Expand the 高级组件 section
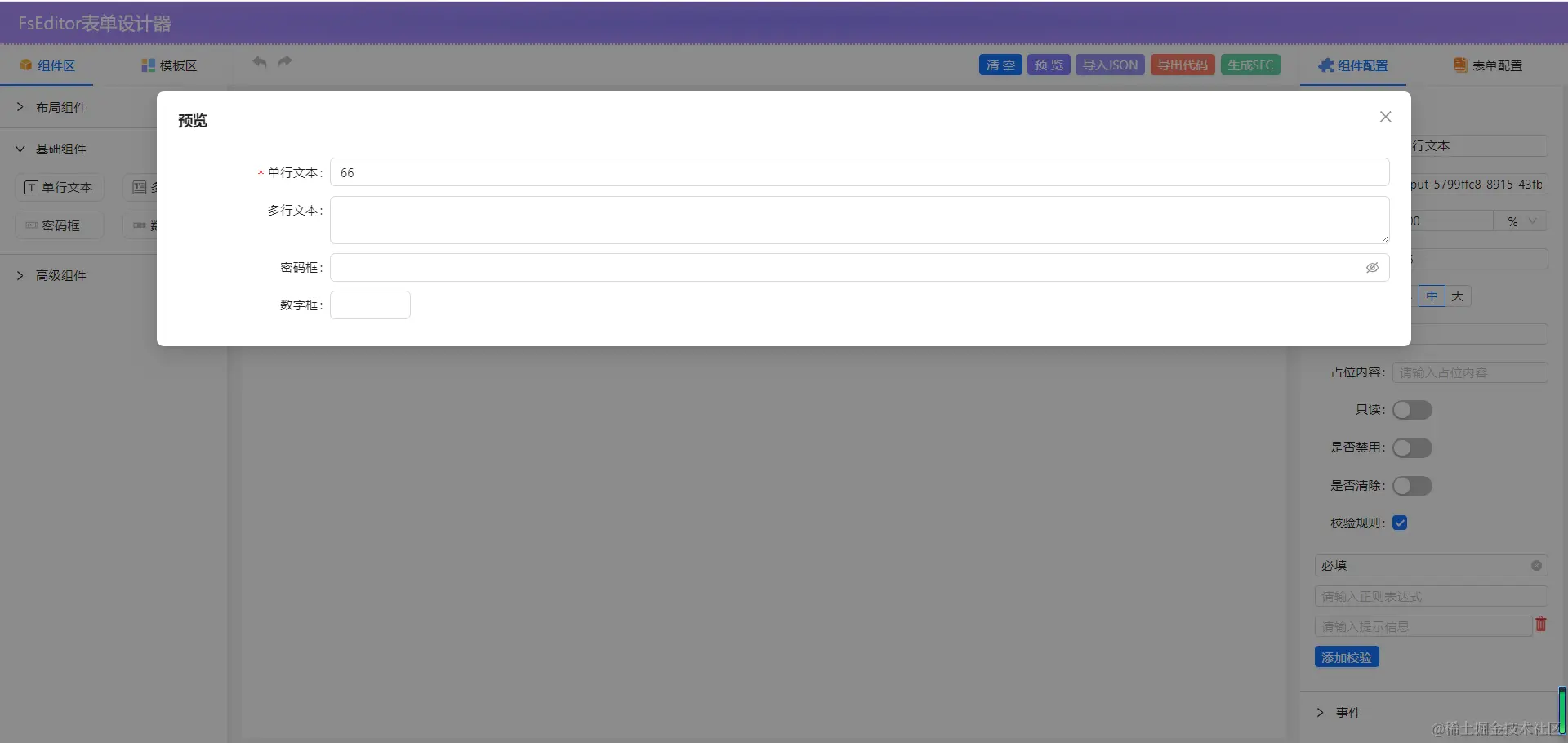Image resolution: width=1568 pixels, height=743 pixels. 78,275
